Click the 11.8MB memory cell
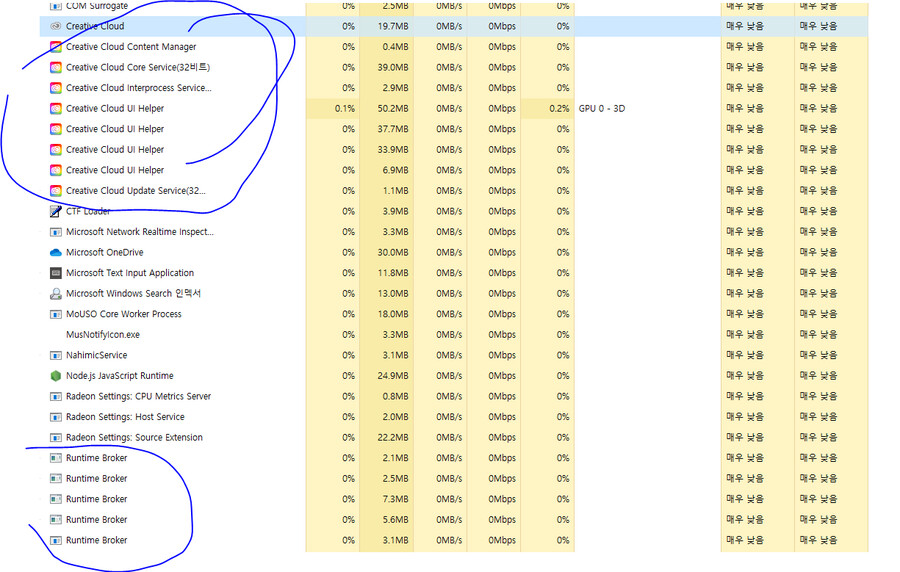This screenshot has height=572, width=900. [x=386, y=273]
